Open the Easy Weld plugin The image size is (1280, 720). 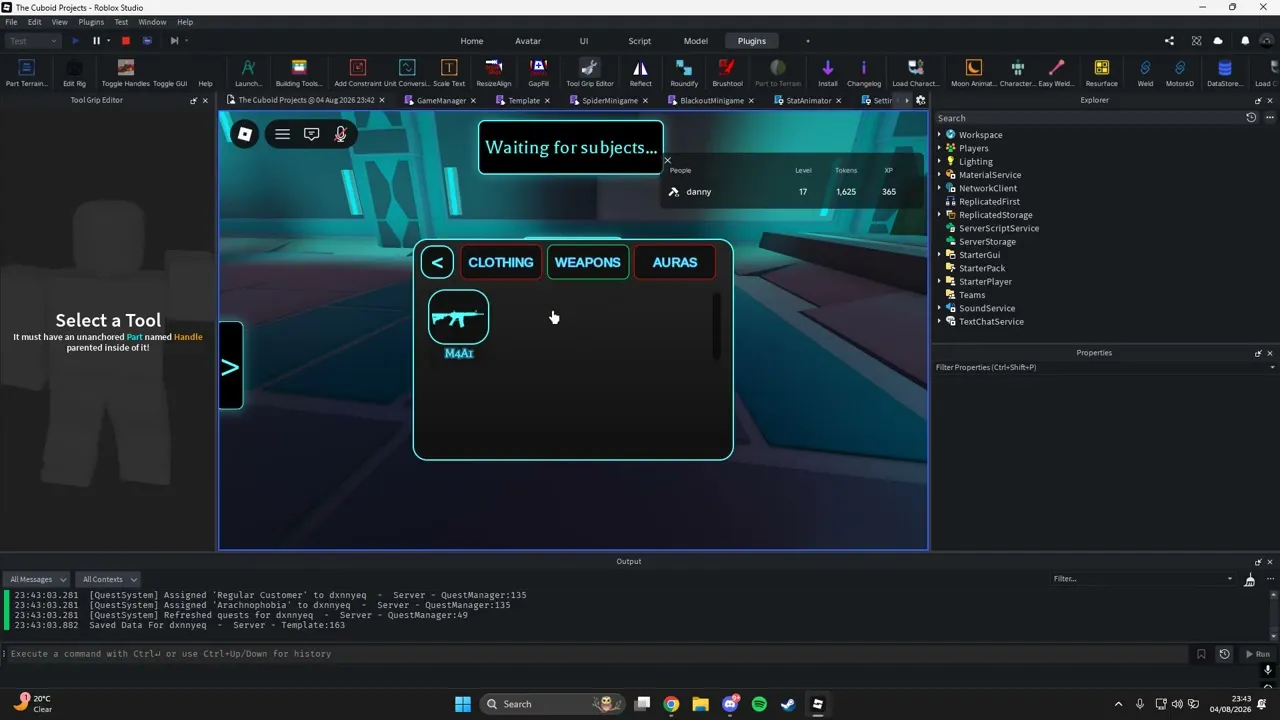[x=1056, y=72]
